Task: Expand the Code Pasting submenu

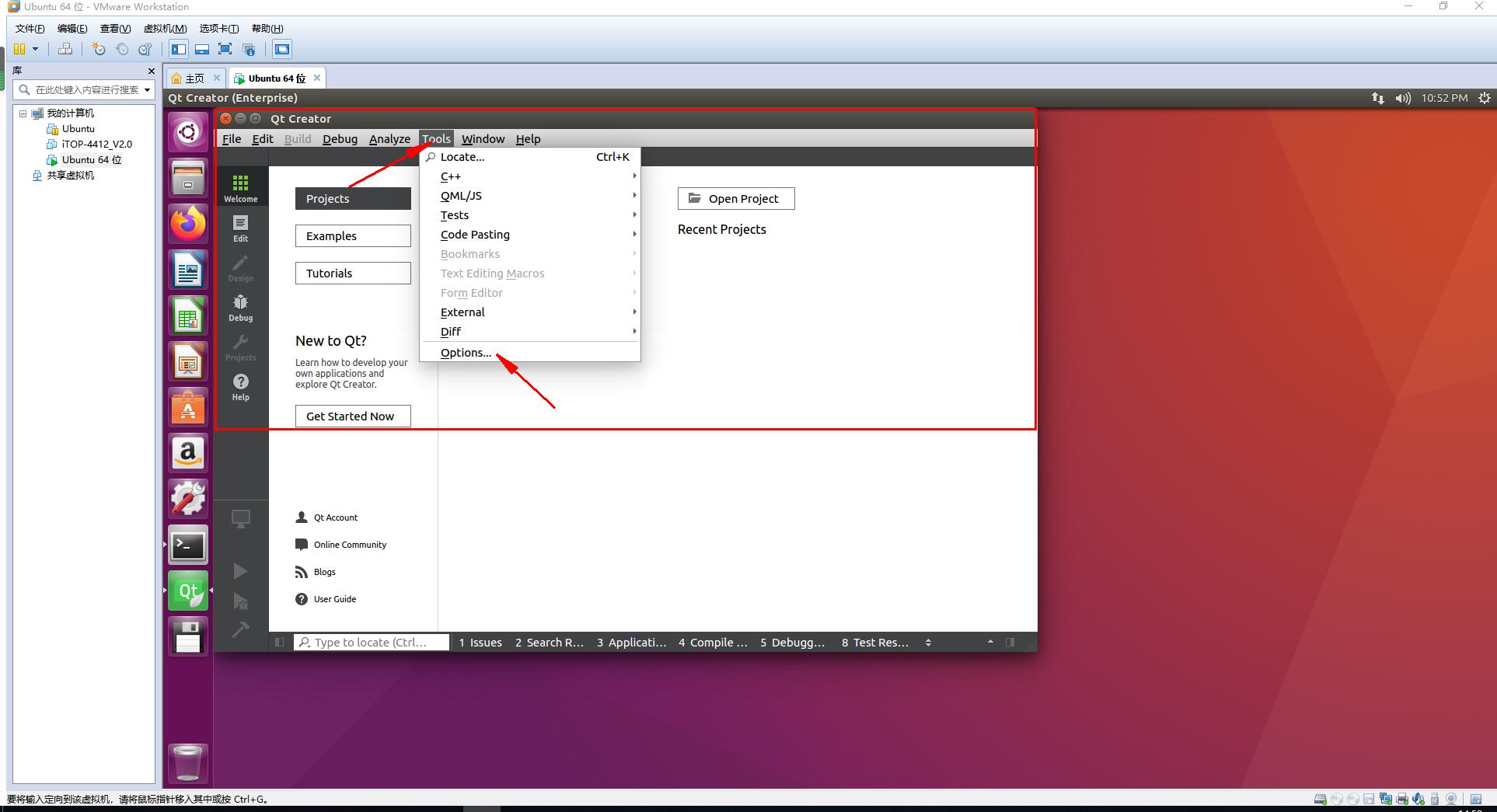Action: point(530,235)
